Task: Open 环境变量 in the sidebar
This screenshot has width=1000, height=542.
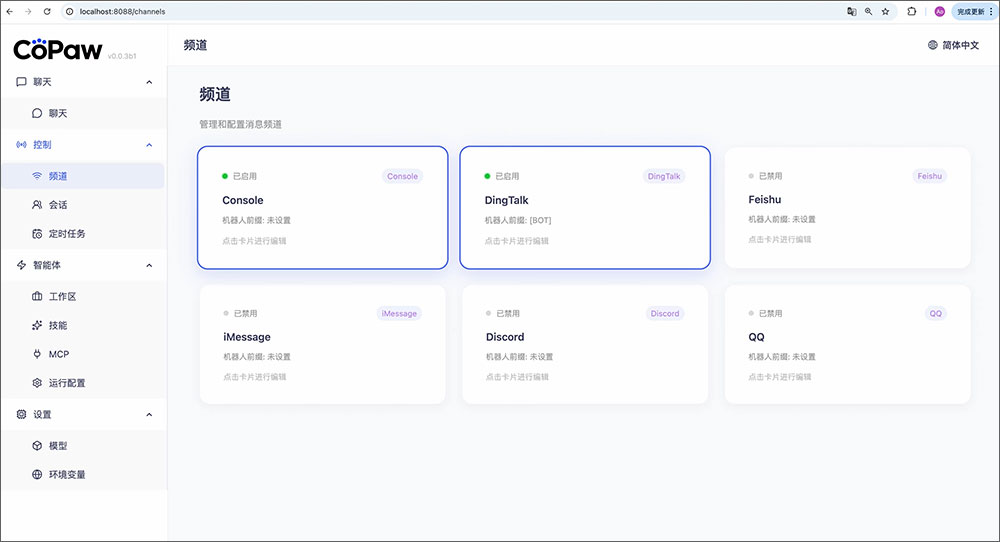Action: (x=83, y=474)
